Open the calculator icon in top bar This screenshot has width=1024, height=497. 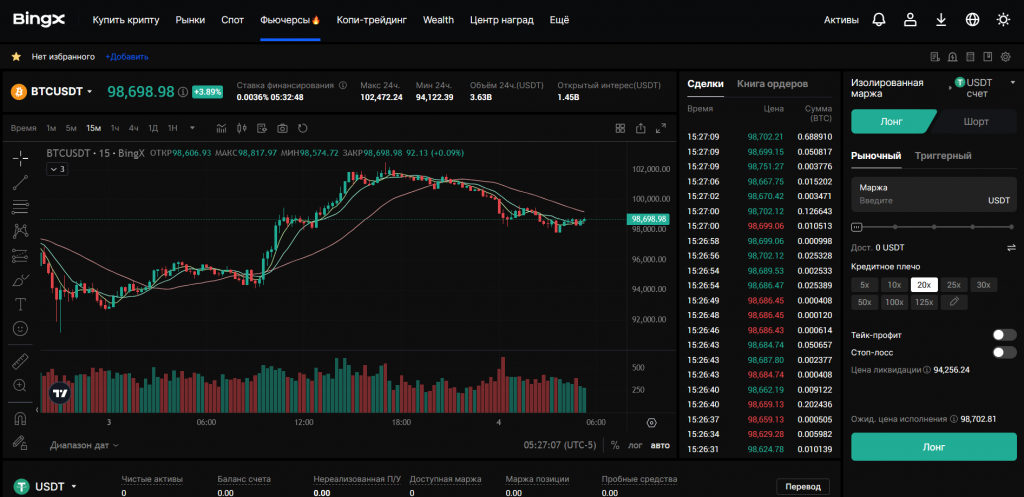coord(970,57)
